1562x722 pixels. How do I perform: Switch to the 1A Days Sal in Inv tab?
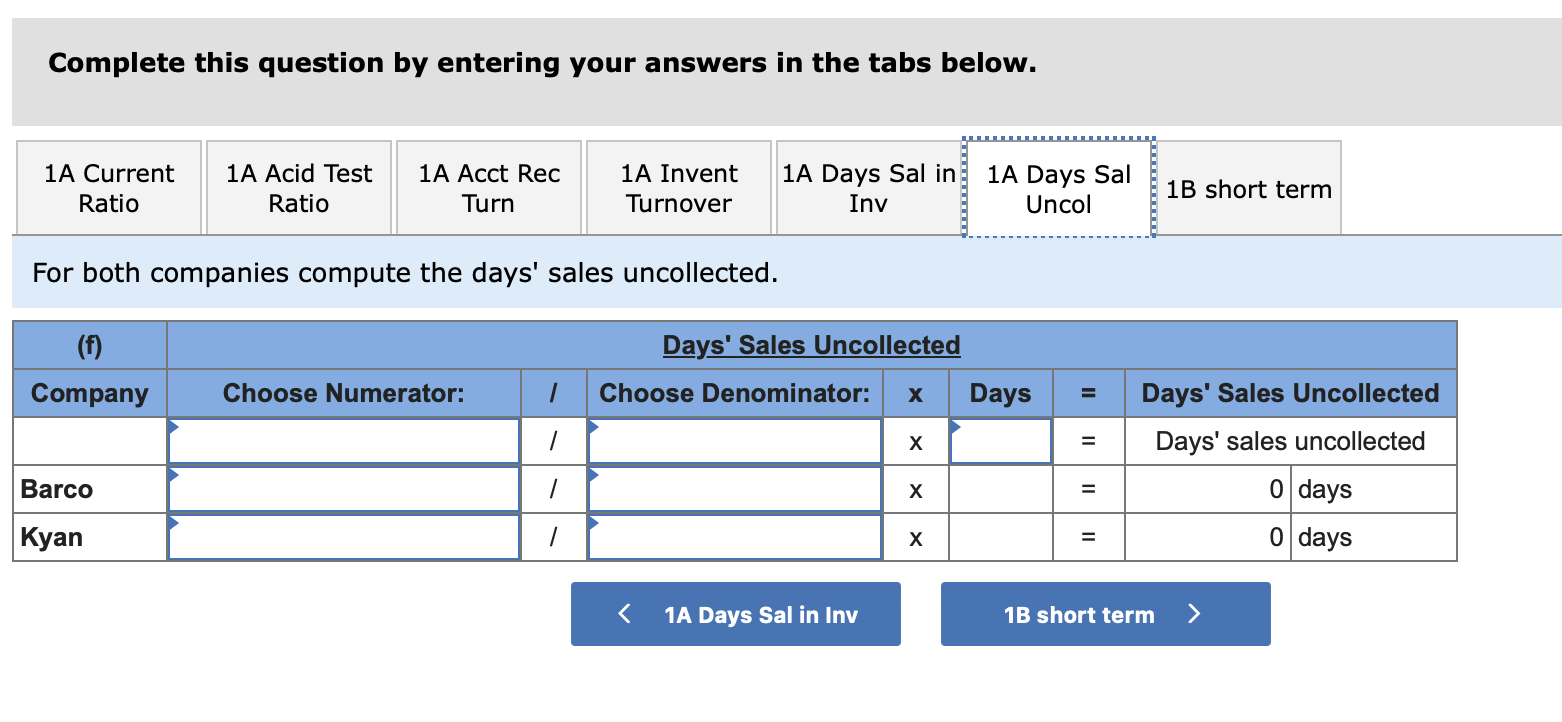866,187
